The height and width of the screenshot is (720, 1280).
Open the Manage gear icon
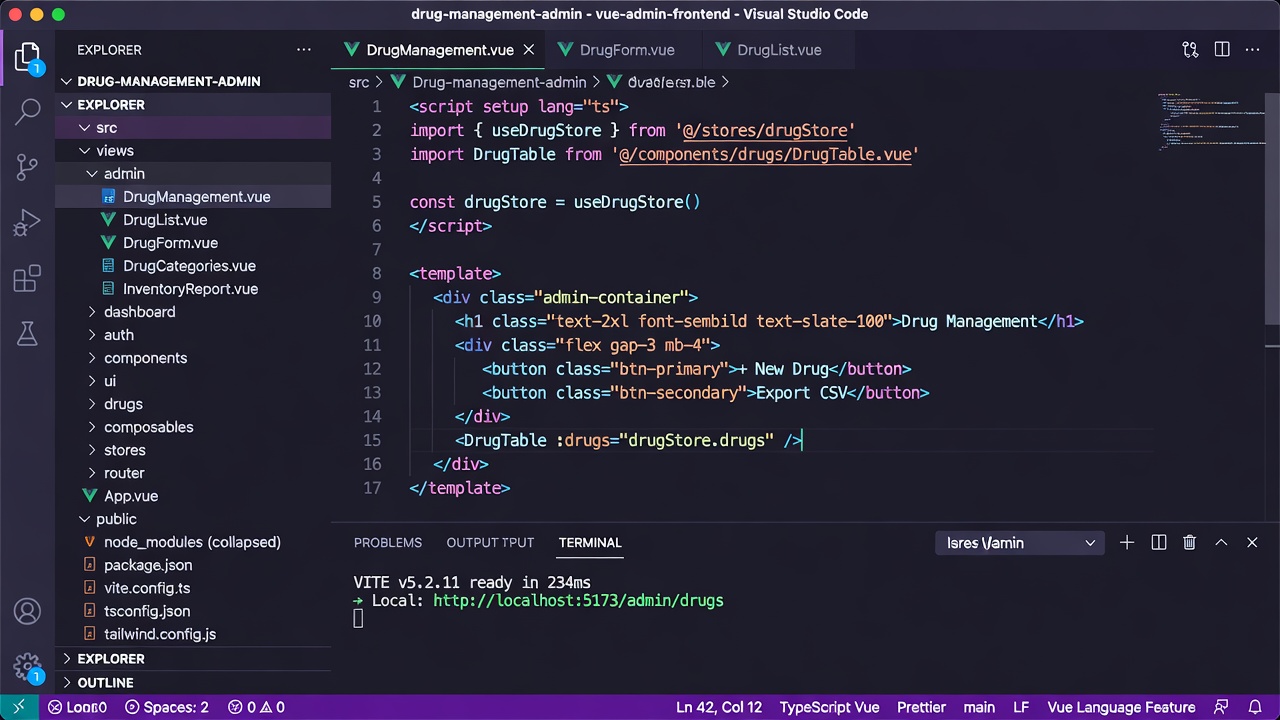click(x=27, y=666)
